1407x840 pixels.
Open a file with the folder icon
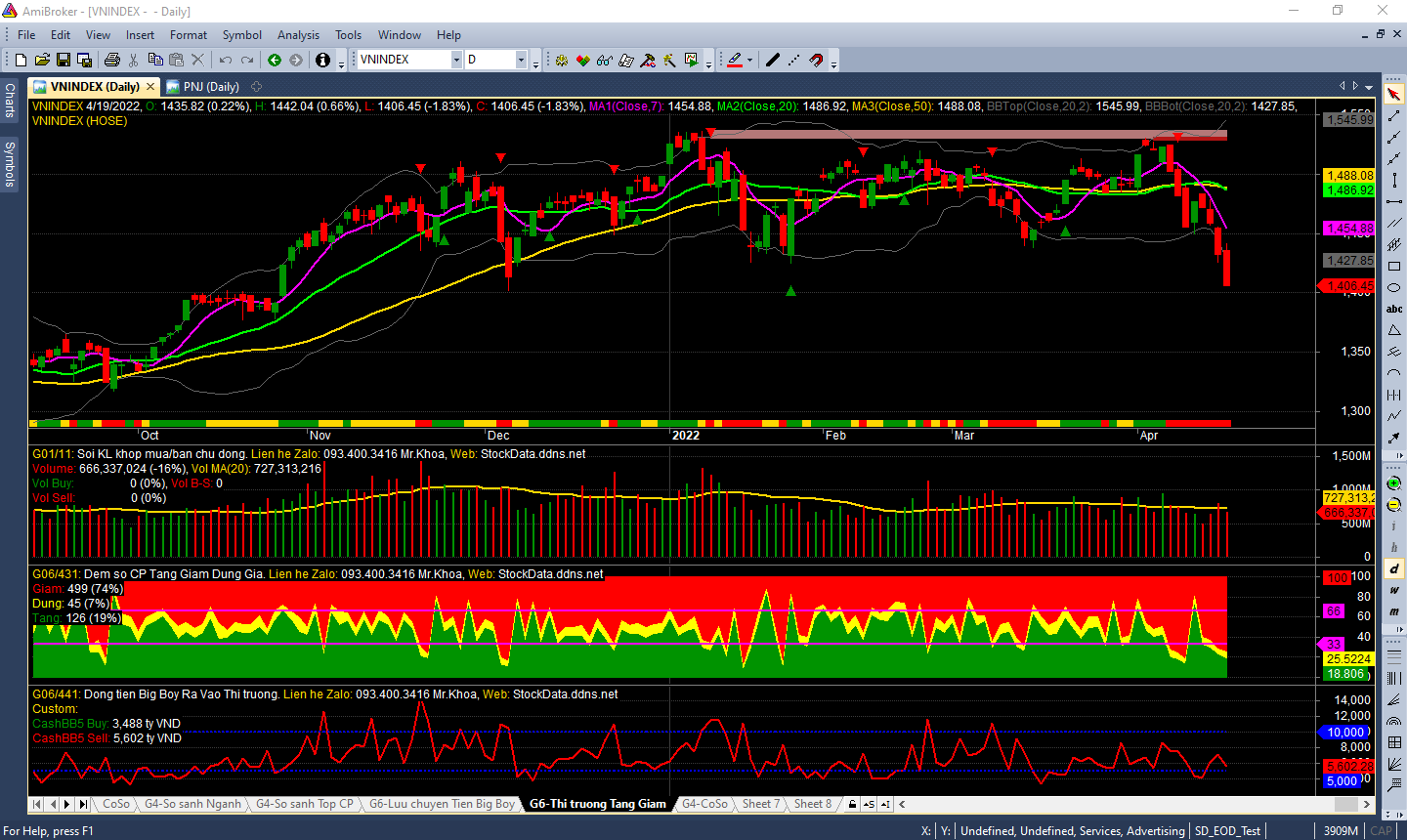(x=42, y=60)
